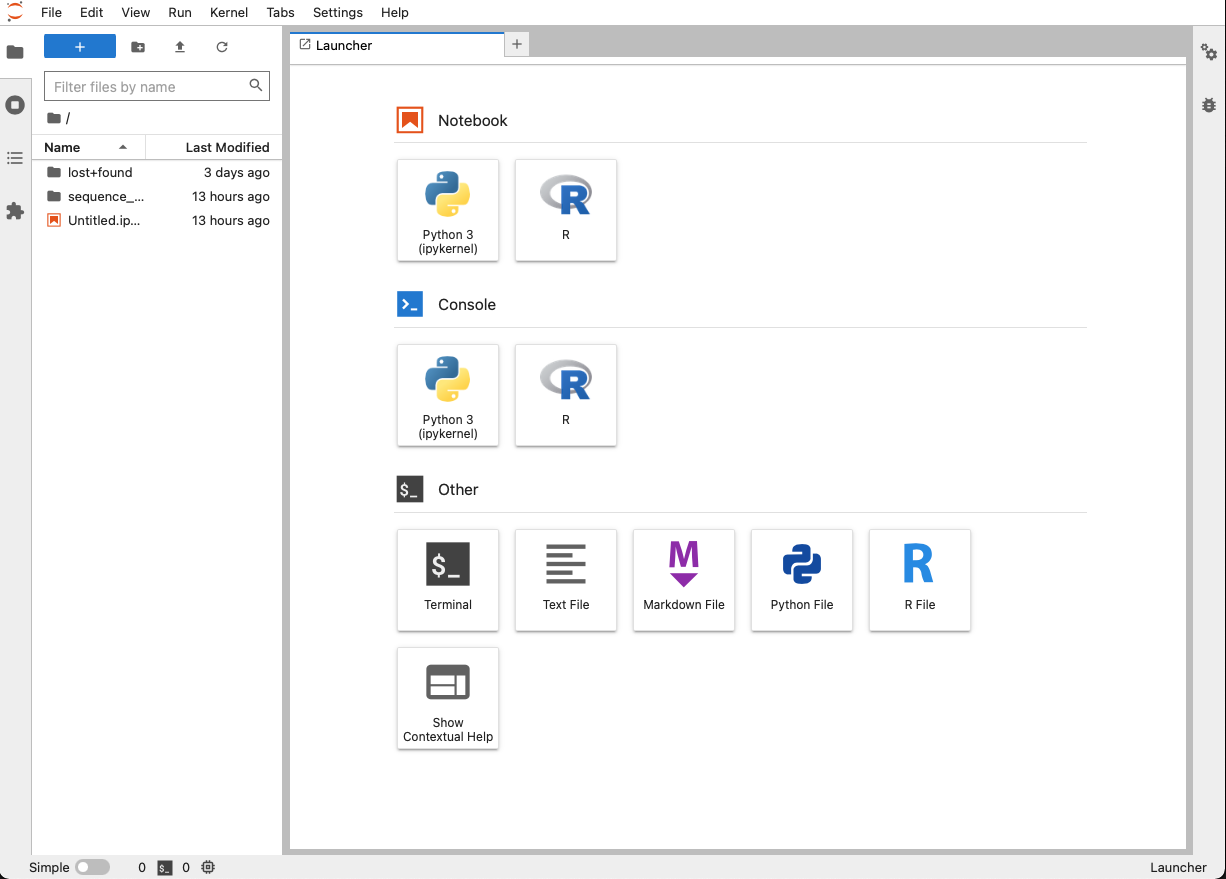The image size is (1226, 879).
Task: Open the Debugger bug icon panel
Action: pyautogui.click(x=1209, y=105)
